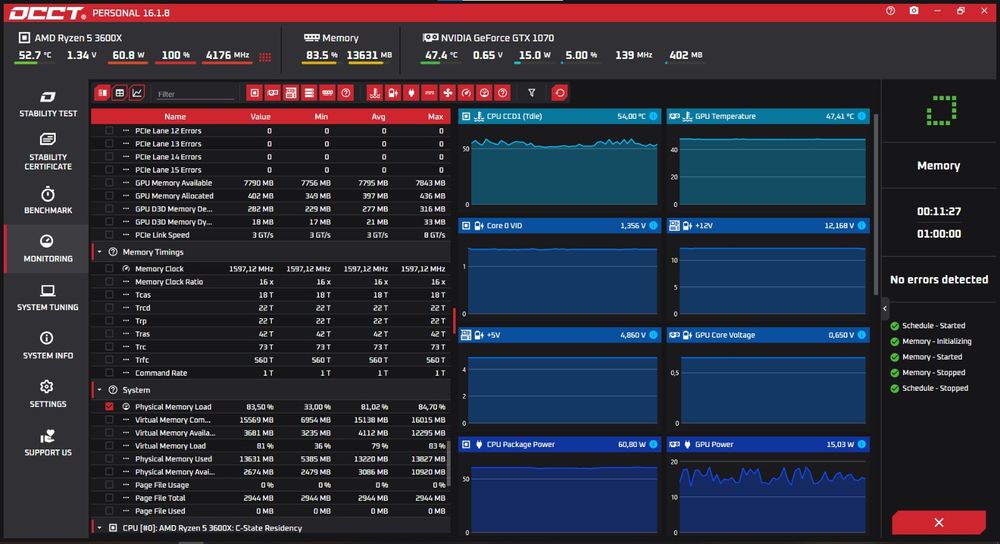Viewport: 1000px width, 544px height.
Task: Open info for CPU CCD1 (Tdie) graph
Action: pyautogui.click(x=653, y=116)
